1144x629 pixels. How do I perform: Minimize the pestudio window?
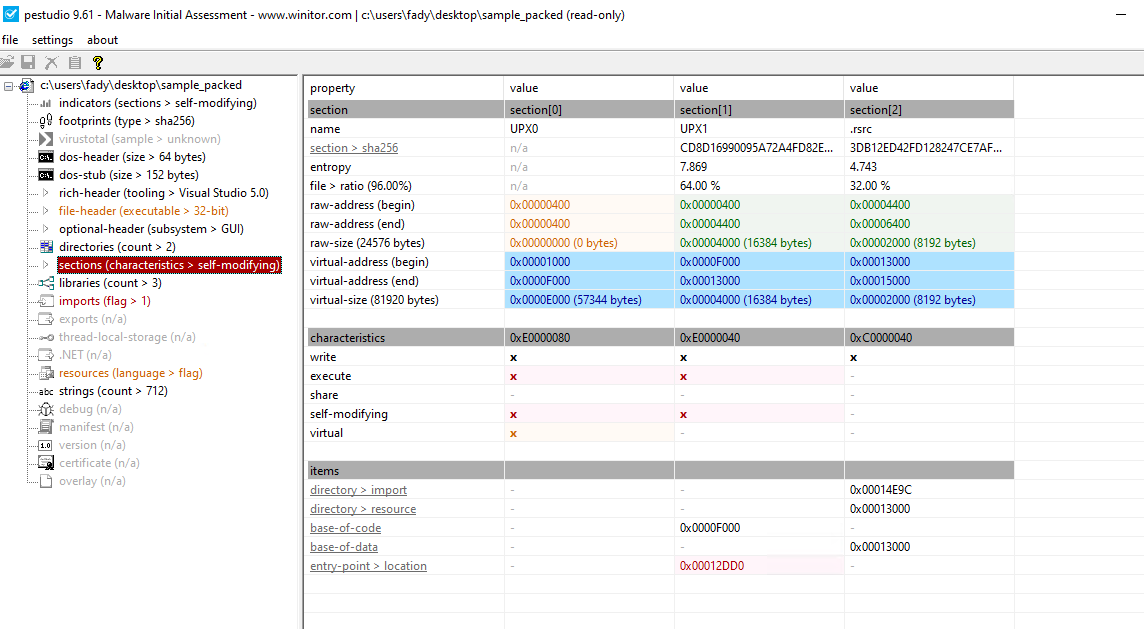(x=1121, y=15)
